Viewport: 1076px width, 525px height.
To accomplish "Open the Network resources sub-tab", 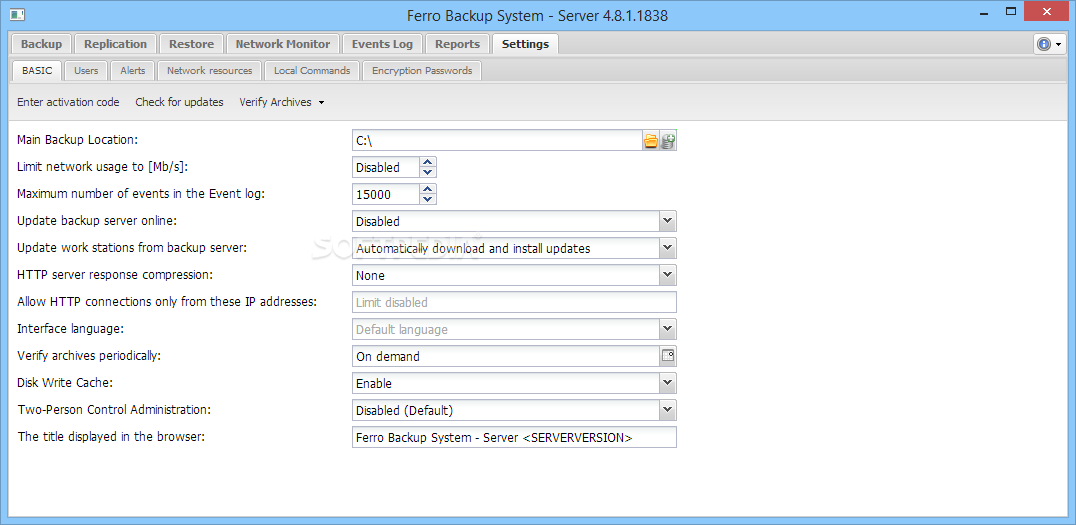I will [209, 71].
